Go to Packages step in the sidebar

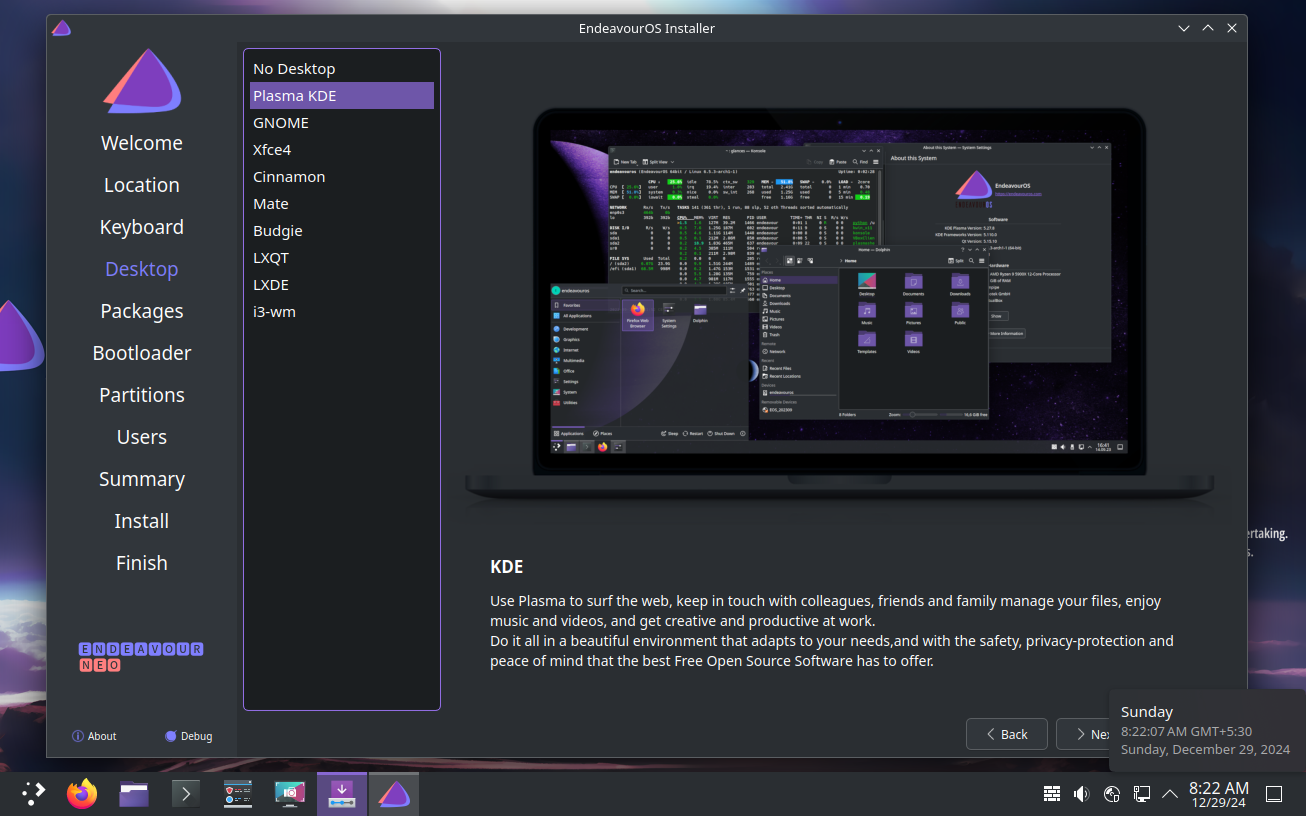tap(142, 311)
